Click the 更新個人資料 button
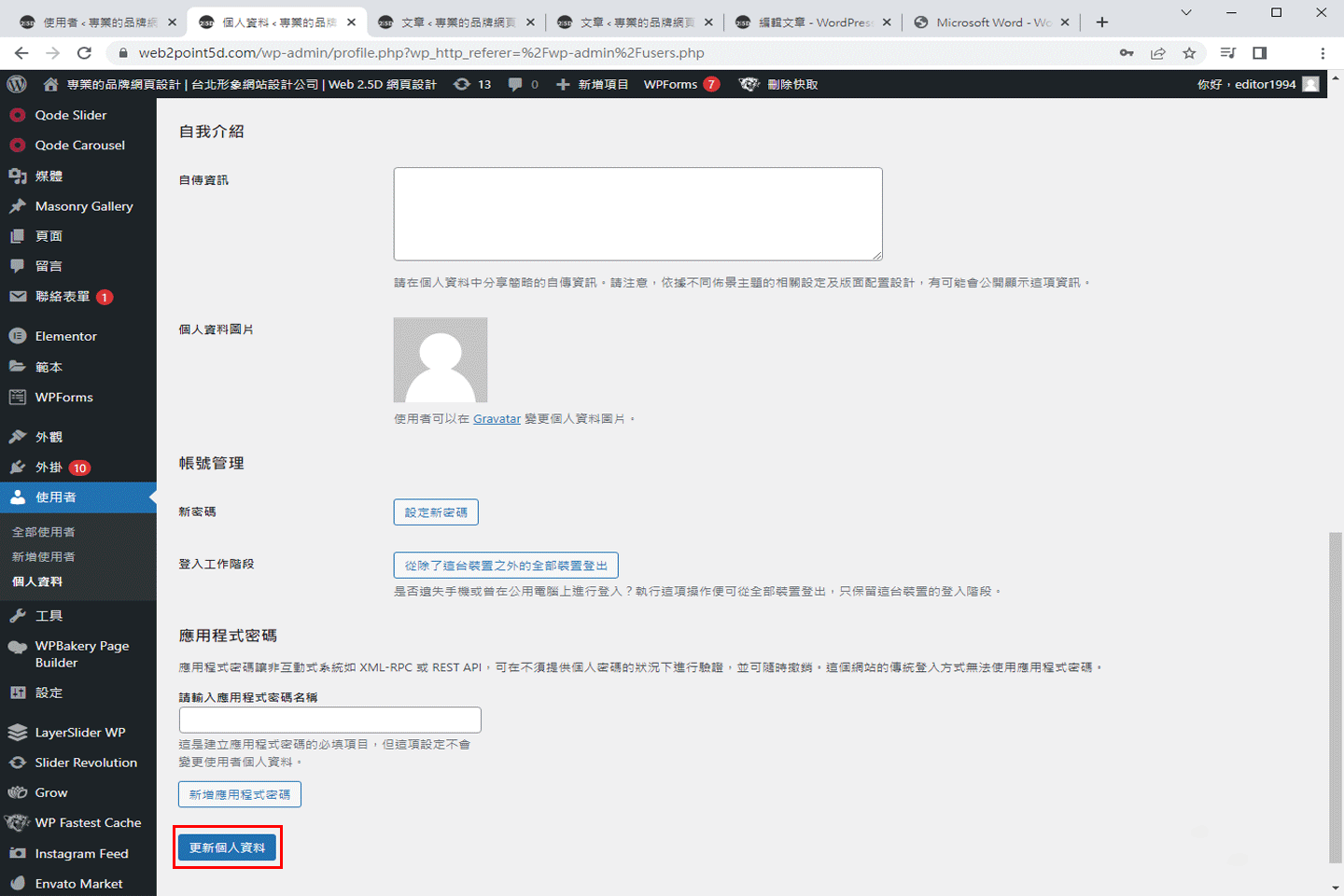 pyautogui.click(x=228, y=847)
